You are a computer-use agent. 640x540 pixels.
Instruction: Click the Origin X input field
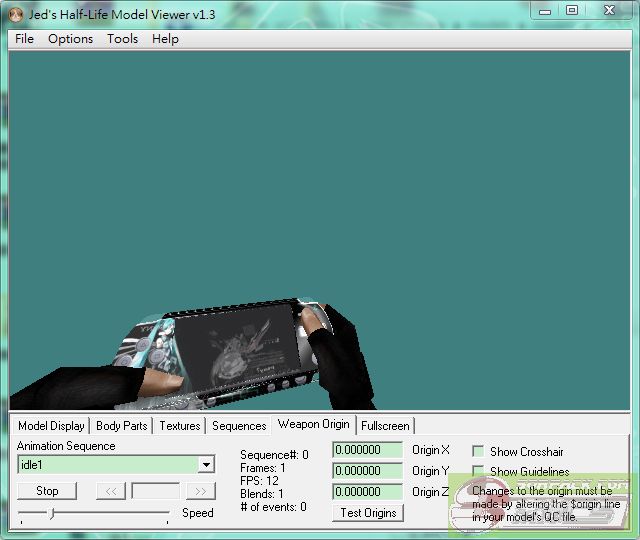367,451
